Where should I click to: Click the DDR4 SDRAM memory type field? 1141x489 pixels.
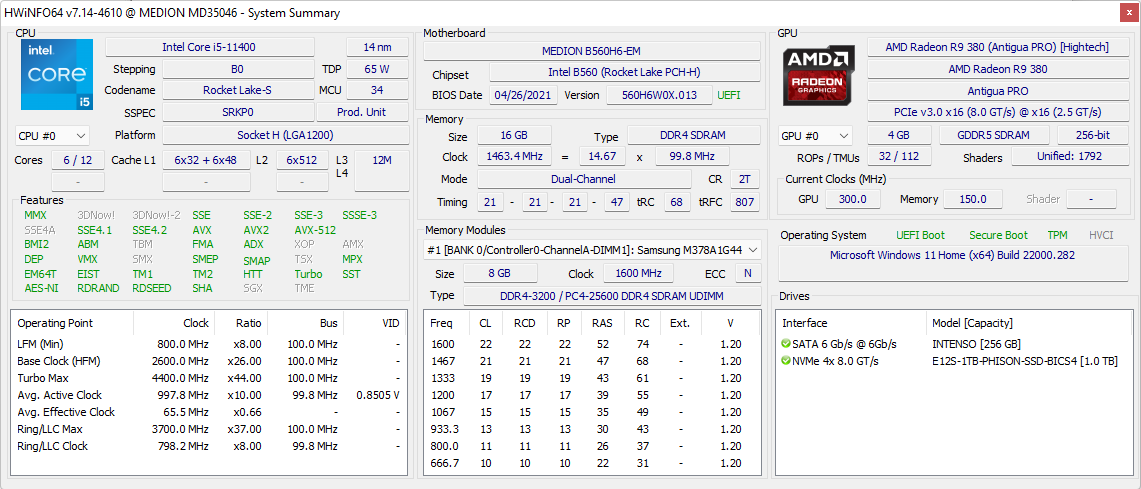693,135
